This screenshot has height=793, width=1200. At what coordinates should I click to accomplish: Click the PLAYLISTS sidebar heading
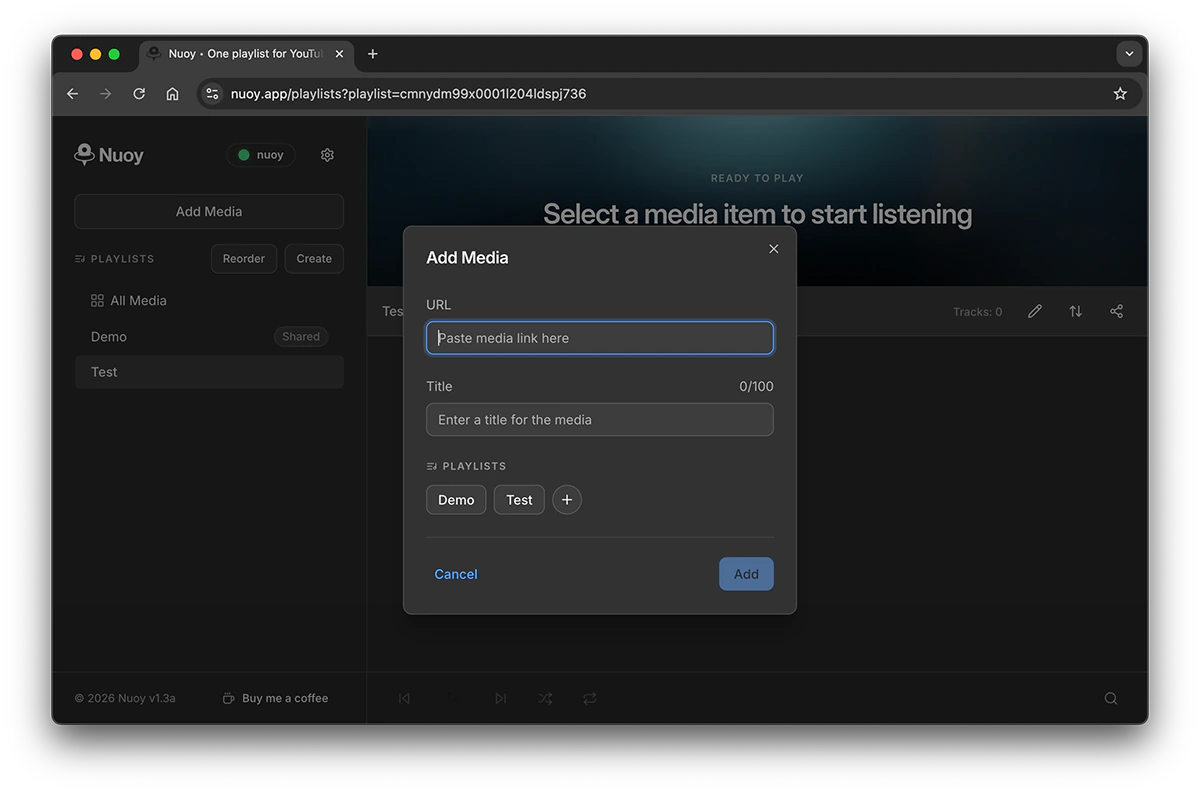(x=122, y=259)
